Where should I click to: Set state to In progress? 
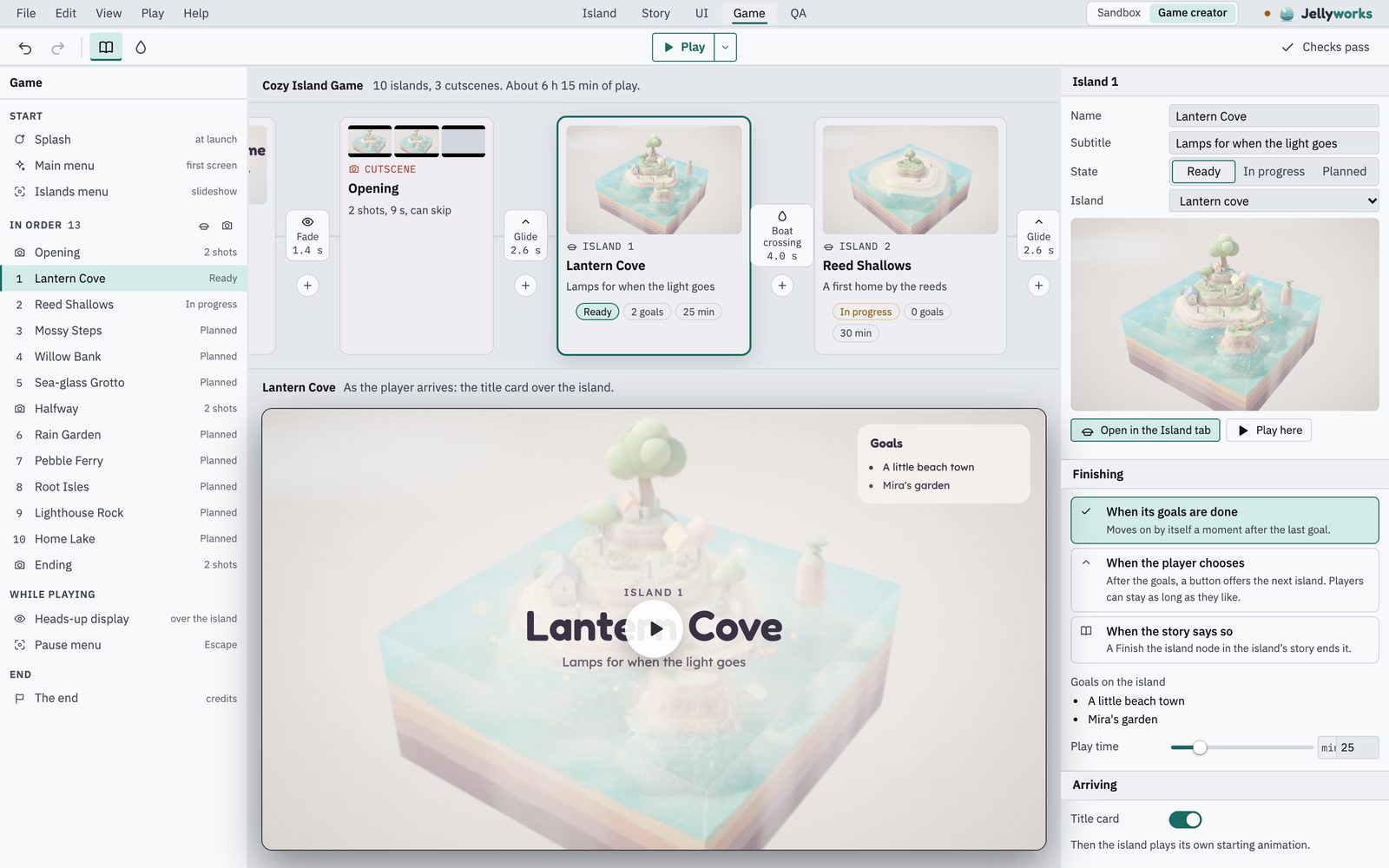(1274, 172)
